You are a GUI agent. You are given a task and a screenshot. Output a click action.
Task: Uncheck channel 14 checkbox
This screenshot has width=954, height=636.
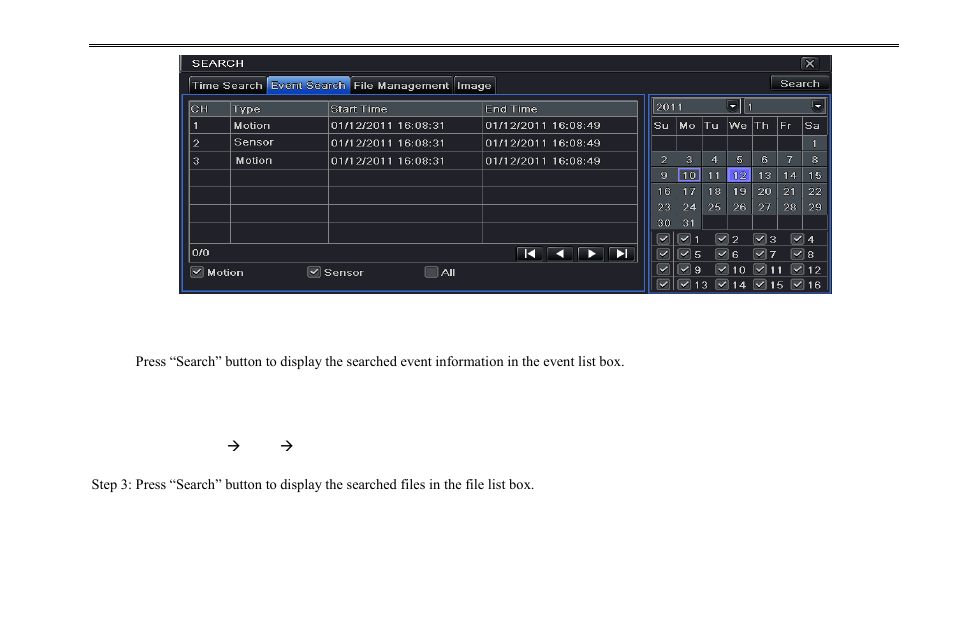[x=722, y=284]
